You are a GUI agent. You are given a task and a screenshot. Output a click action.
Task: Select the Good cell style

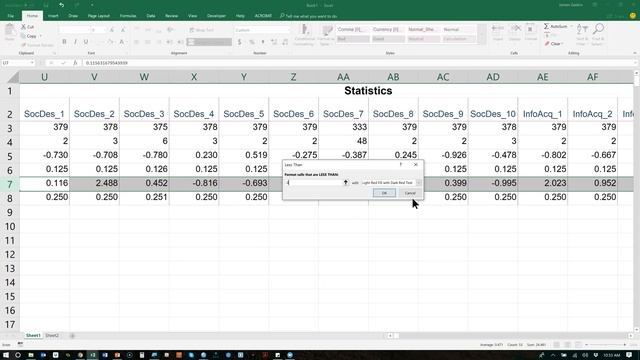(x=388, y=39)
